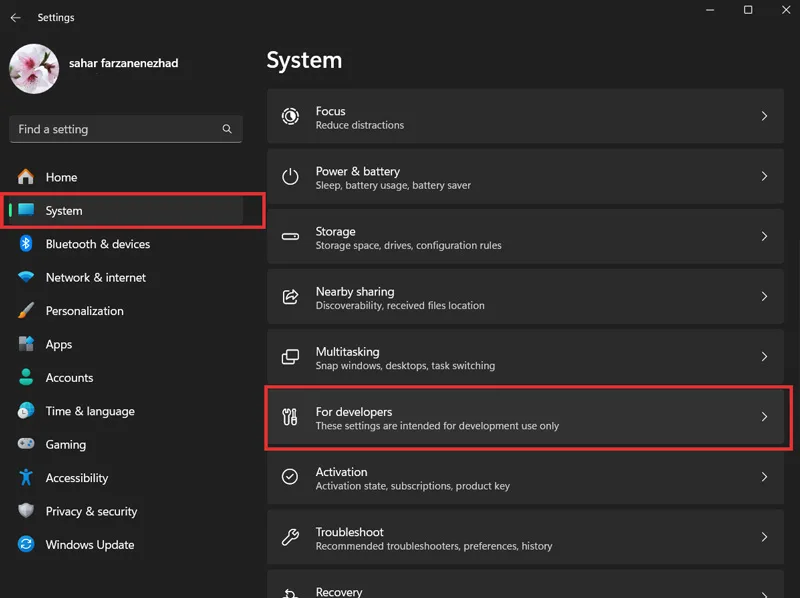Click the Activation checkmark icon

coord(290,477)
